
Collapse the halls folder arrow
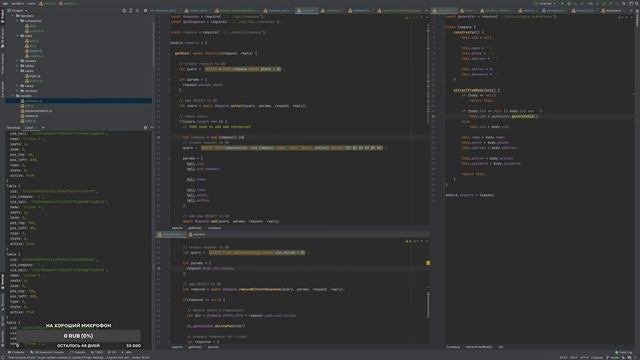pyautogui.click(x=18, y=36)
